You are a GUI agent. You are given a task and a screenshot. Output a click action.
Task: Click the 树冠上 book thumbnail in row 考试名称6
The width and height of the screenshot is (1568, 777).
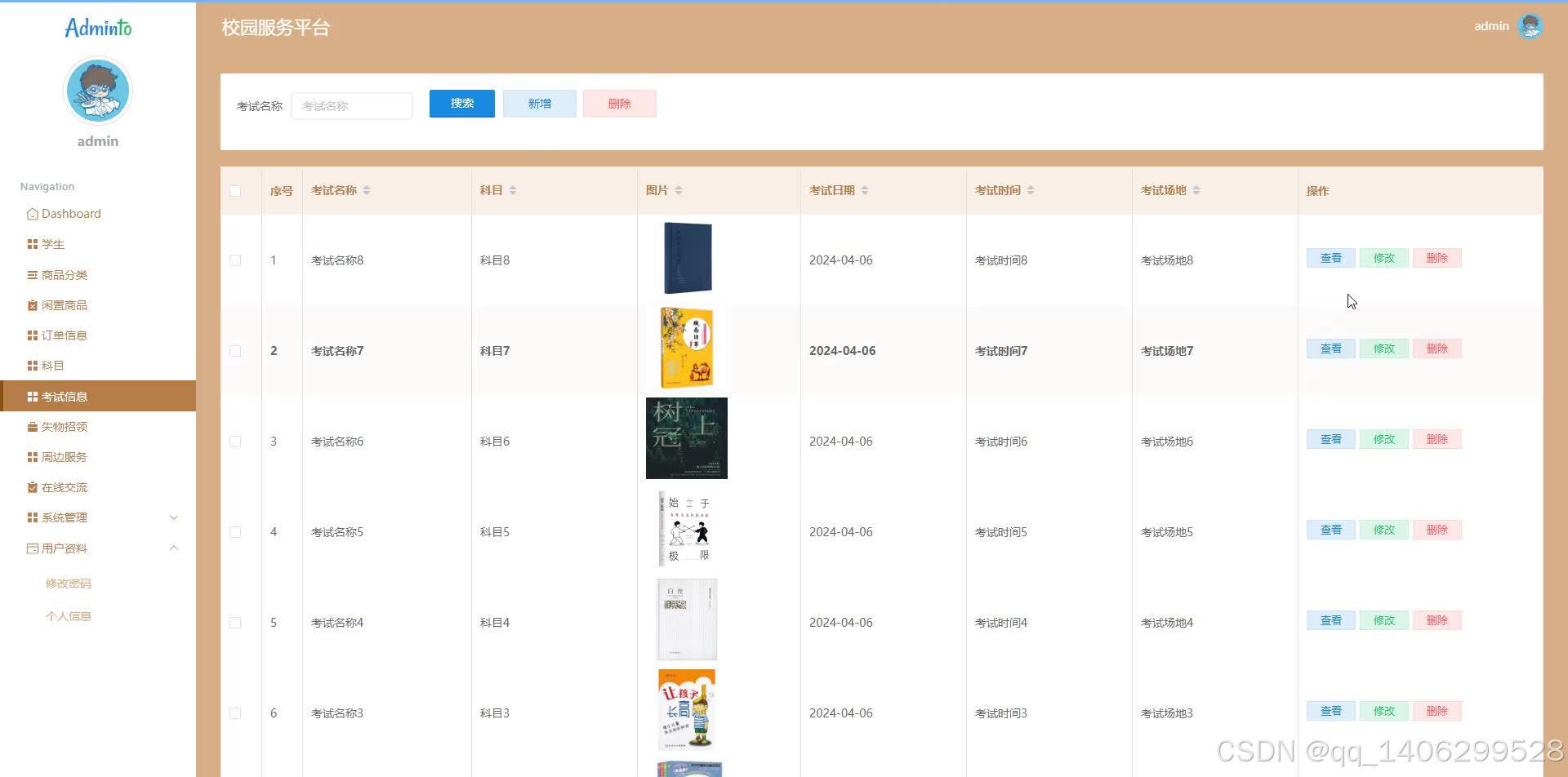[x=687, y=438]
